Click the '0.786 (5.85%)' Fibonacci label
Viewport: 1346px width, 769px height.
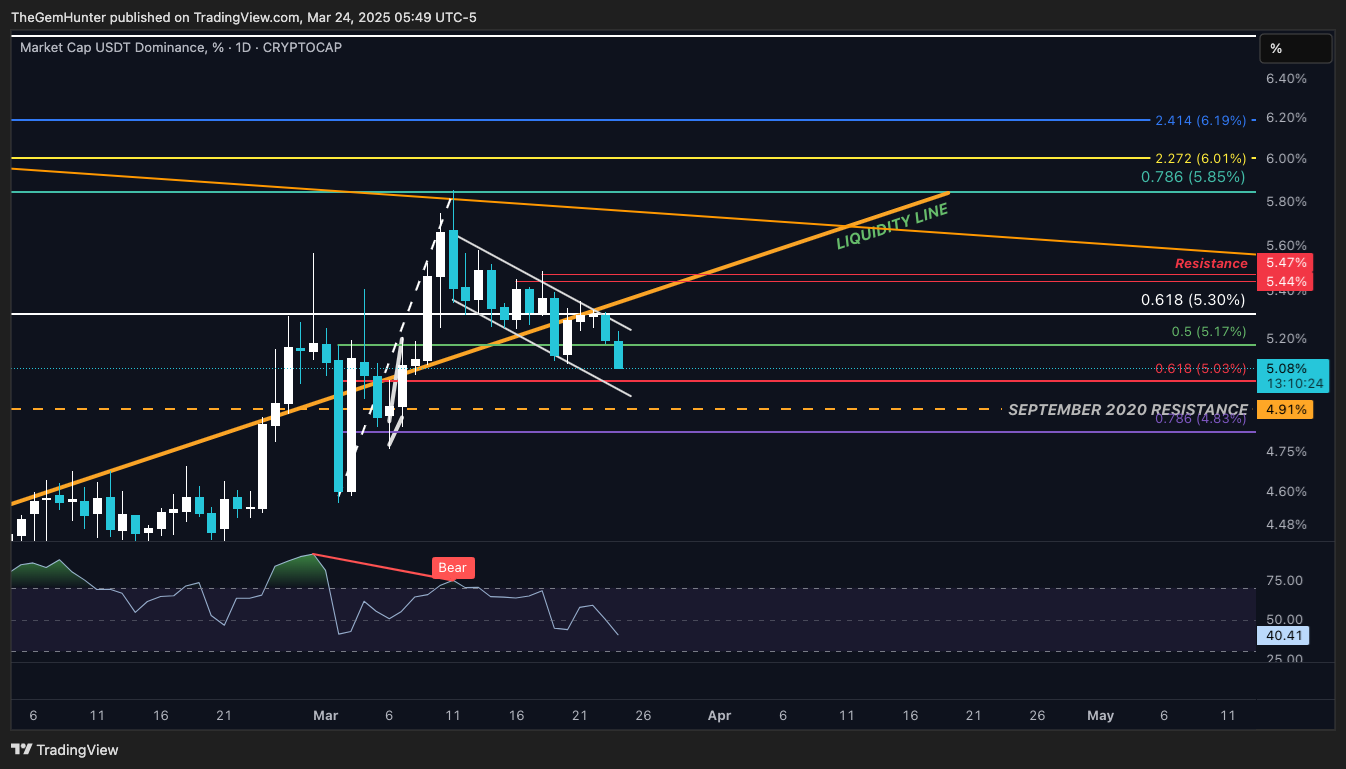(1193, 177)
